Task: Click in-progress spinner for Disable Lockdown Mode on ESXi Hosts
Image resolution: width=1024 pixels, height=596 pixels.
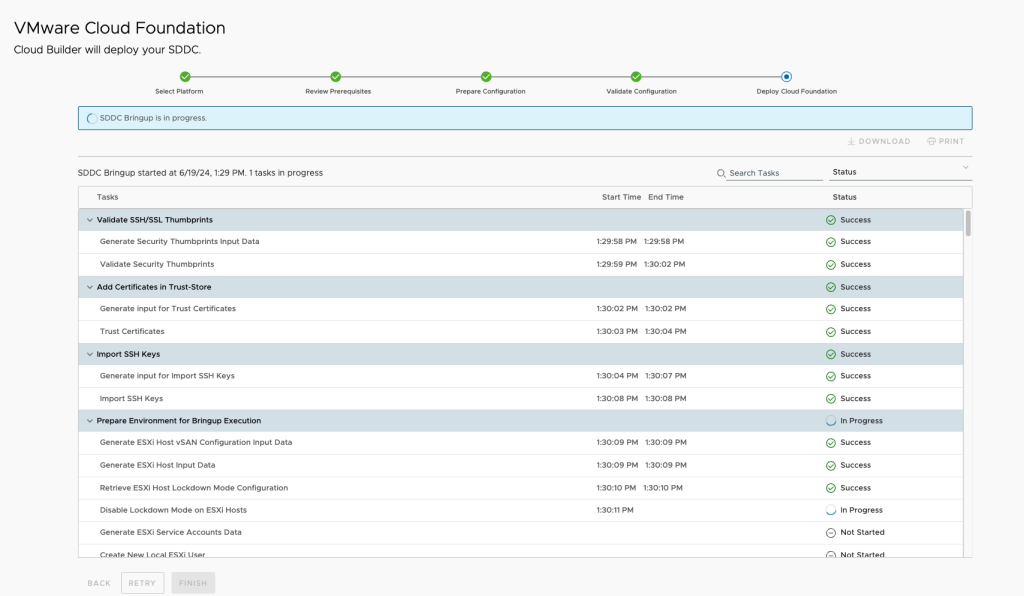Action: pos(831,510)
